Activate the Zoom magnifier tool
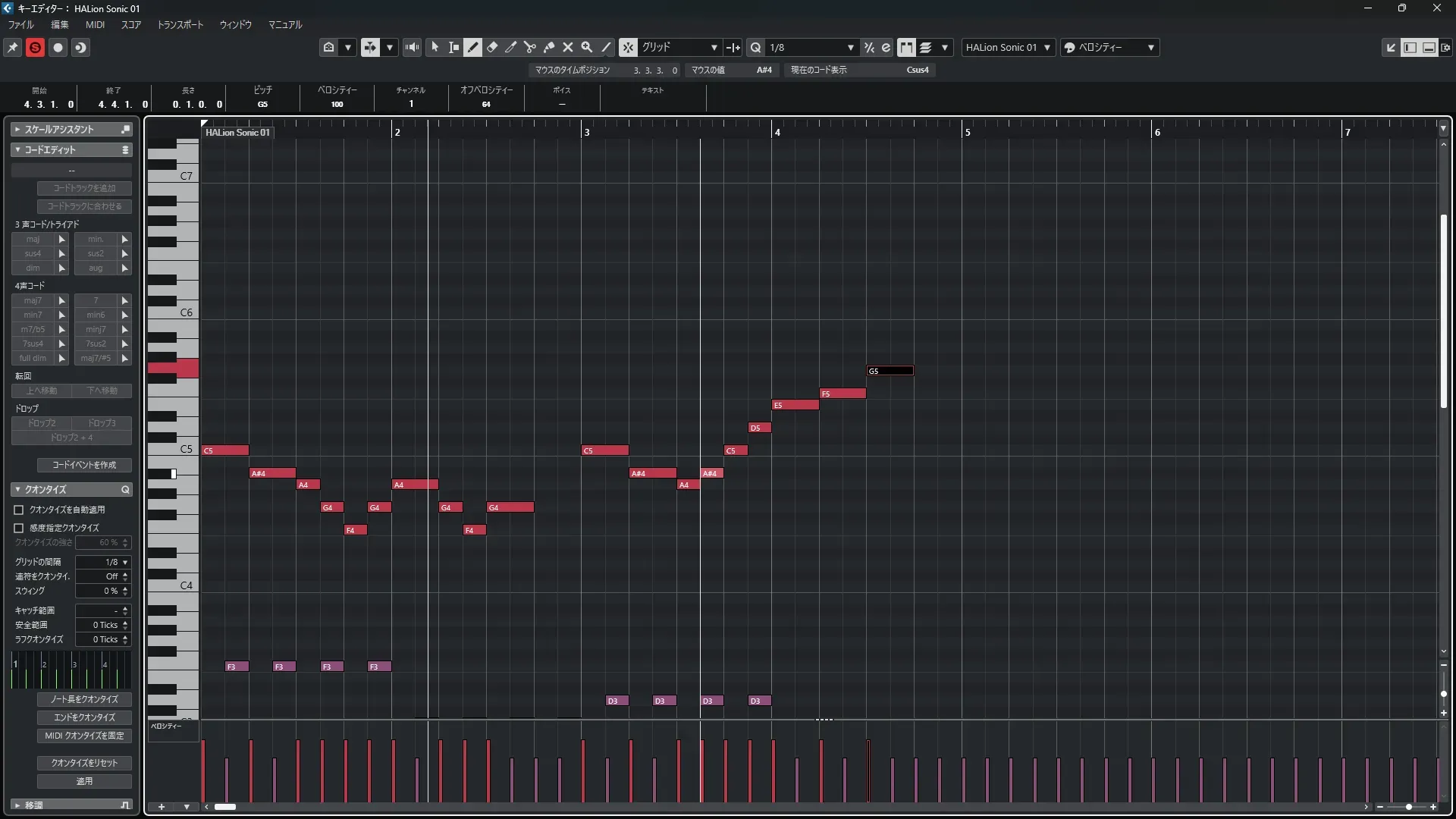This screenshot has height=819, width=1456. click(587, 47)
